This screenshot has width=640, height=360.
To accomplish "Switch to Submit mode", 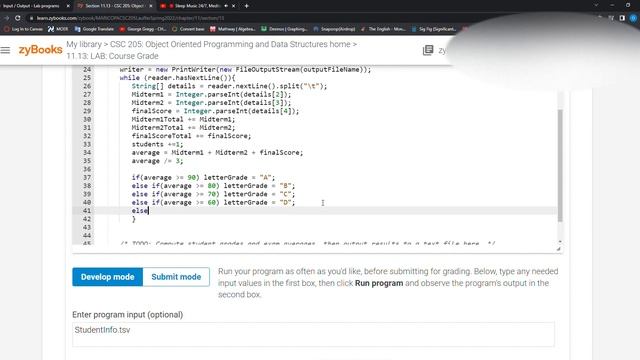I will [176, 277].
